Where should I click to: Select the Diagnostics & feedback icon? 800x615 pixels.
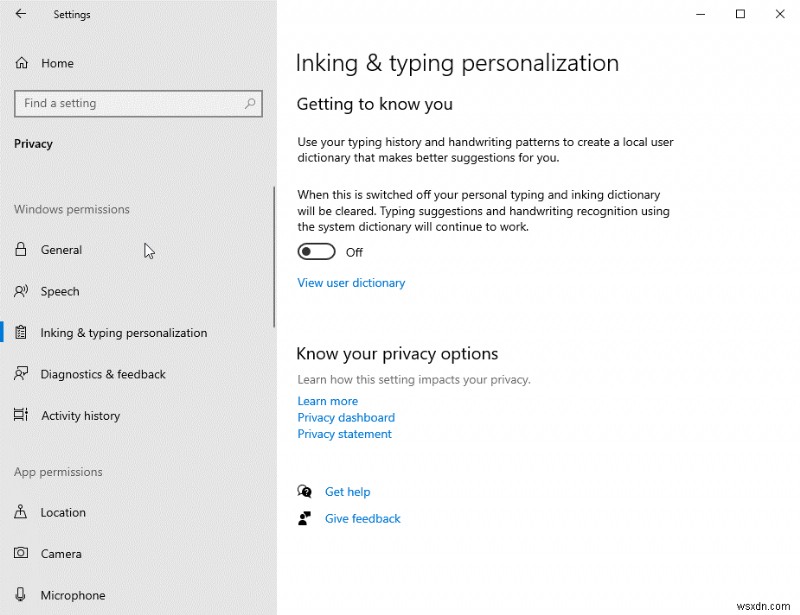22,374
